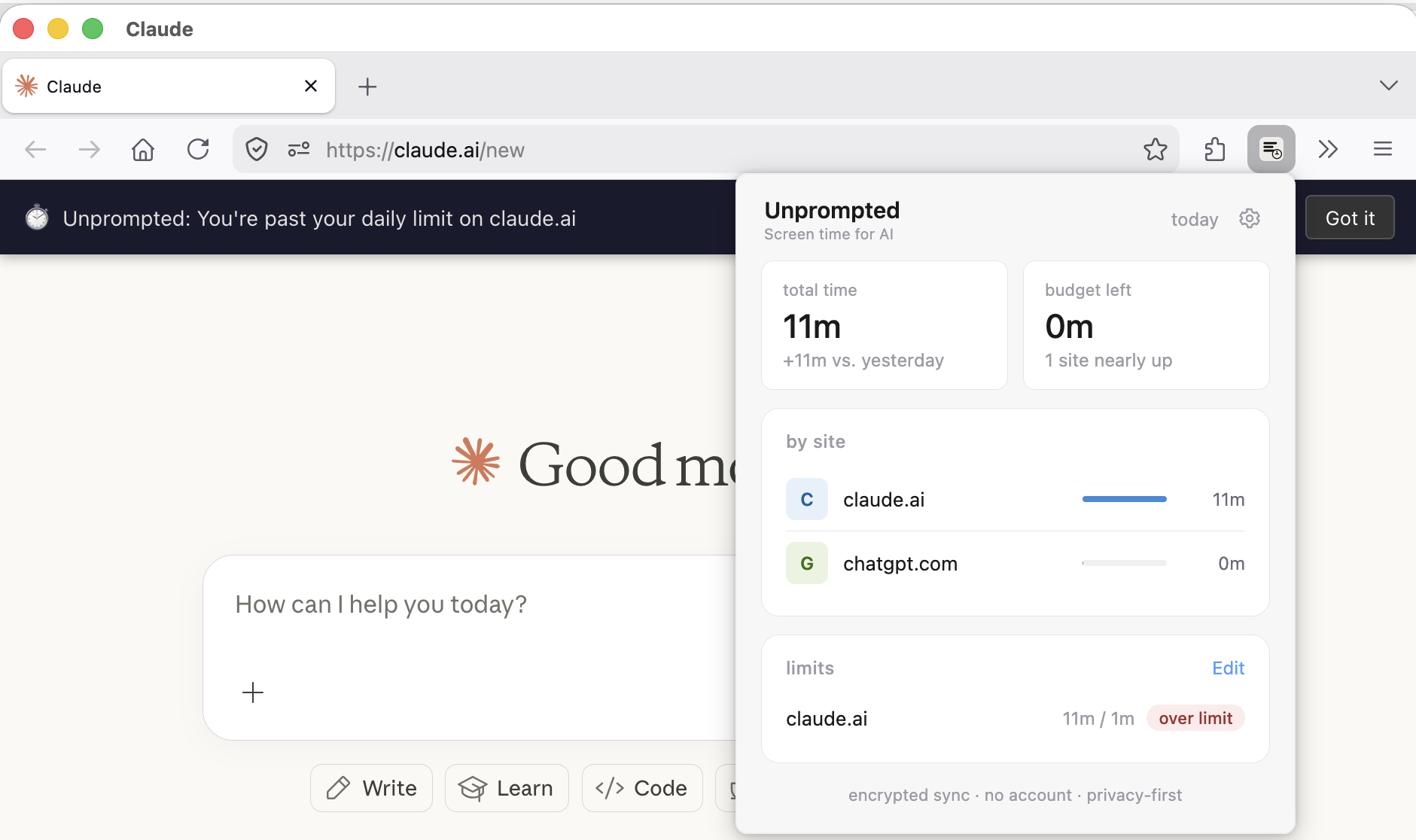The height and width of the screenshot is (840, 1416).
Task: Bookmark this page with star icon
Action: point(1155,150)
